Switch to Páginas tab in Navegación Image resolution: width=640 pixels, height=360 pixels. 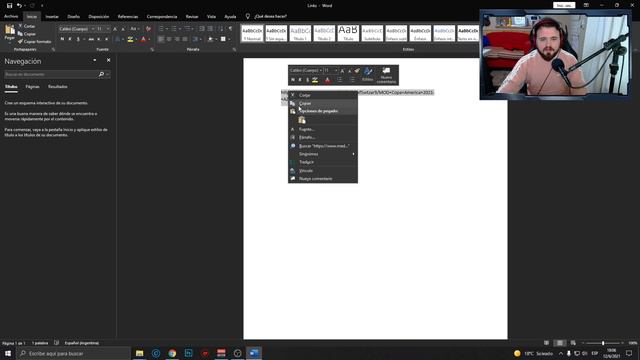(x=32, y=87)
